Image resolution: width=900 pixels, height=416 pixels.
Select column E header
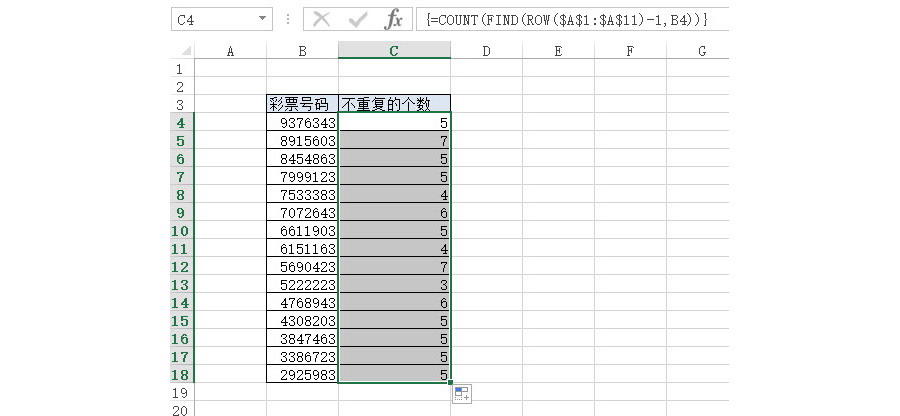pyautogui.click(x=558, y=51)
